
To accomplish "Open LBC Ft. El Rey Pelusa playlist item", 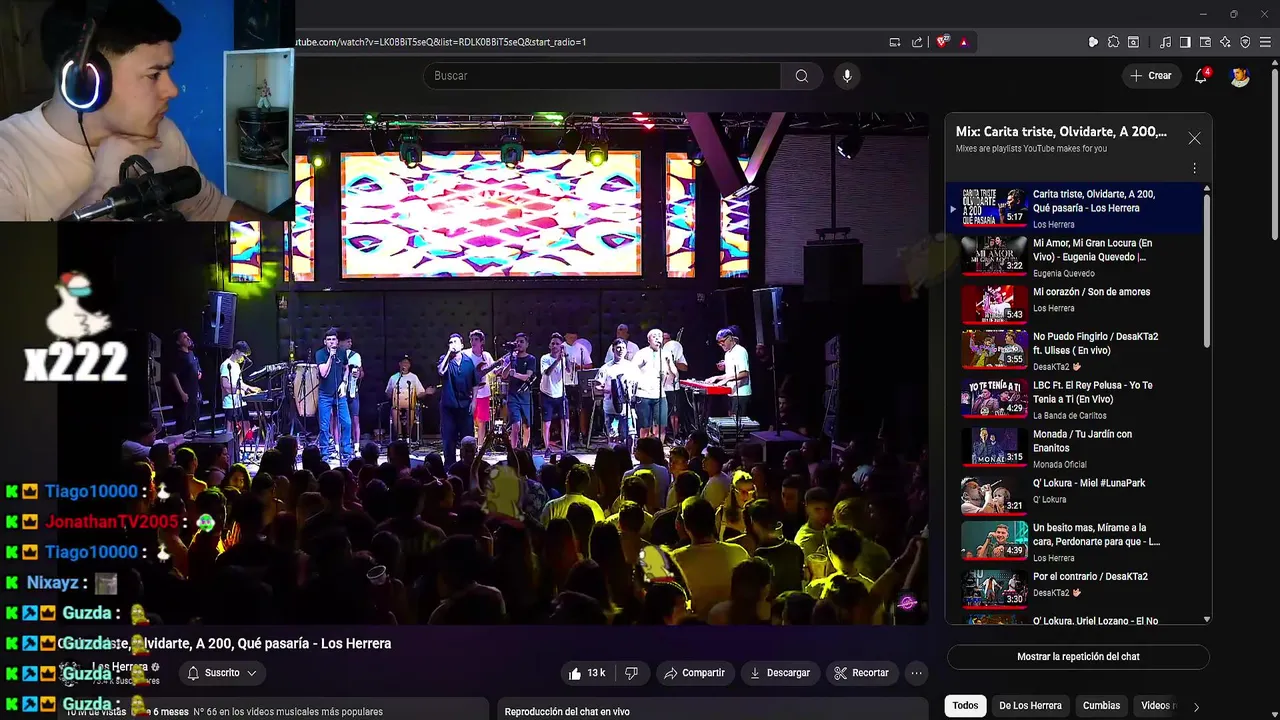I will point(1075,399).
